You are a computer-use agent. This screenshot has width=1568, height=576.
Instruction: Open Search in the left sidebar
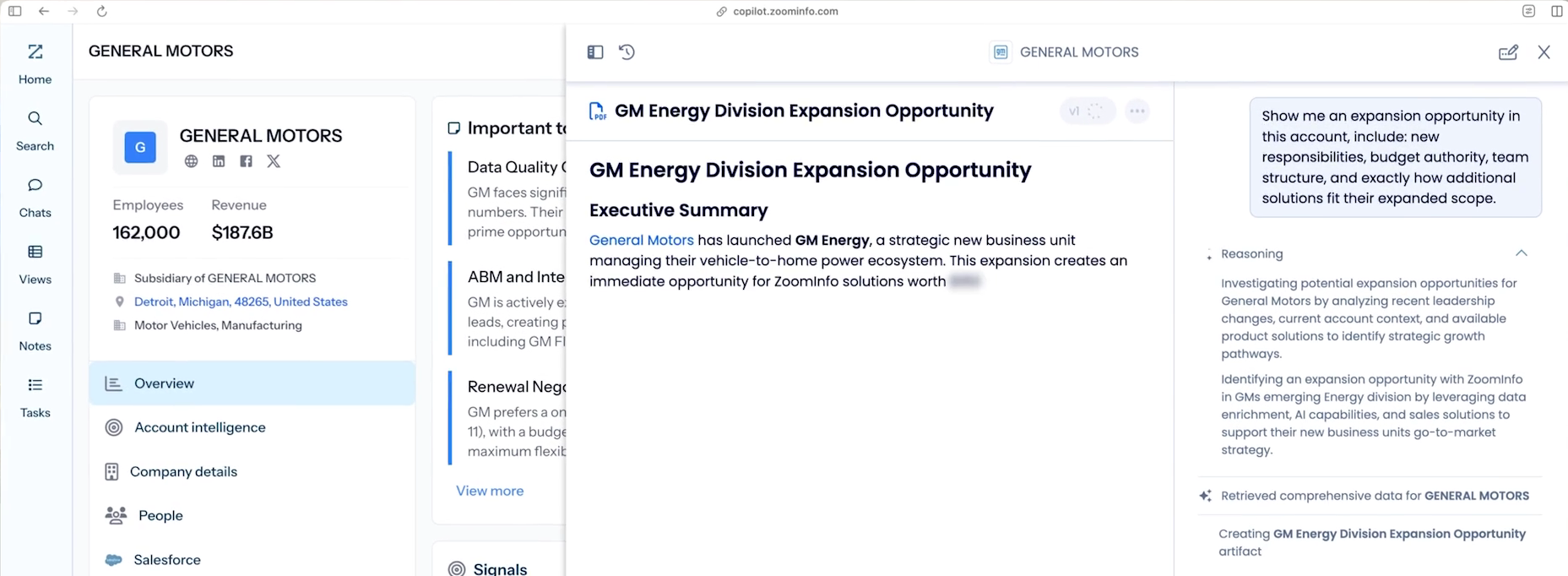pos(35,131)
